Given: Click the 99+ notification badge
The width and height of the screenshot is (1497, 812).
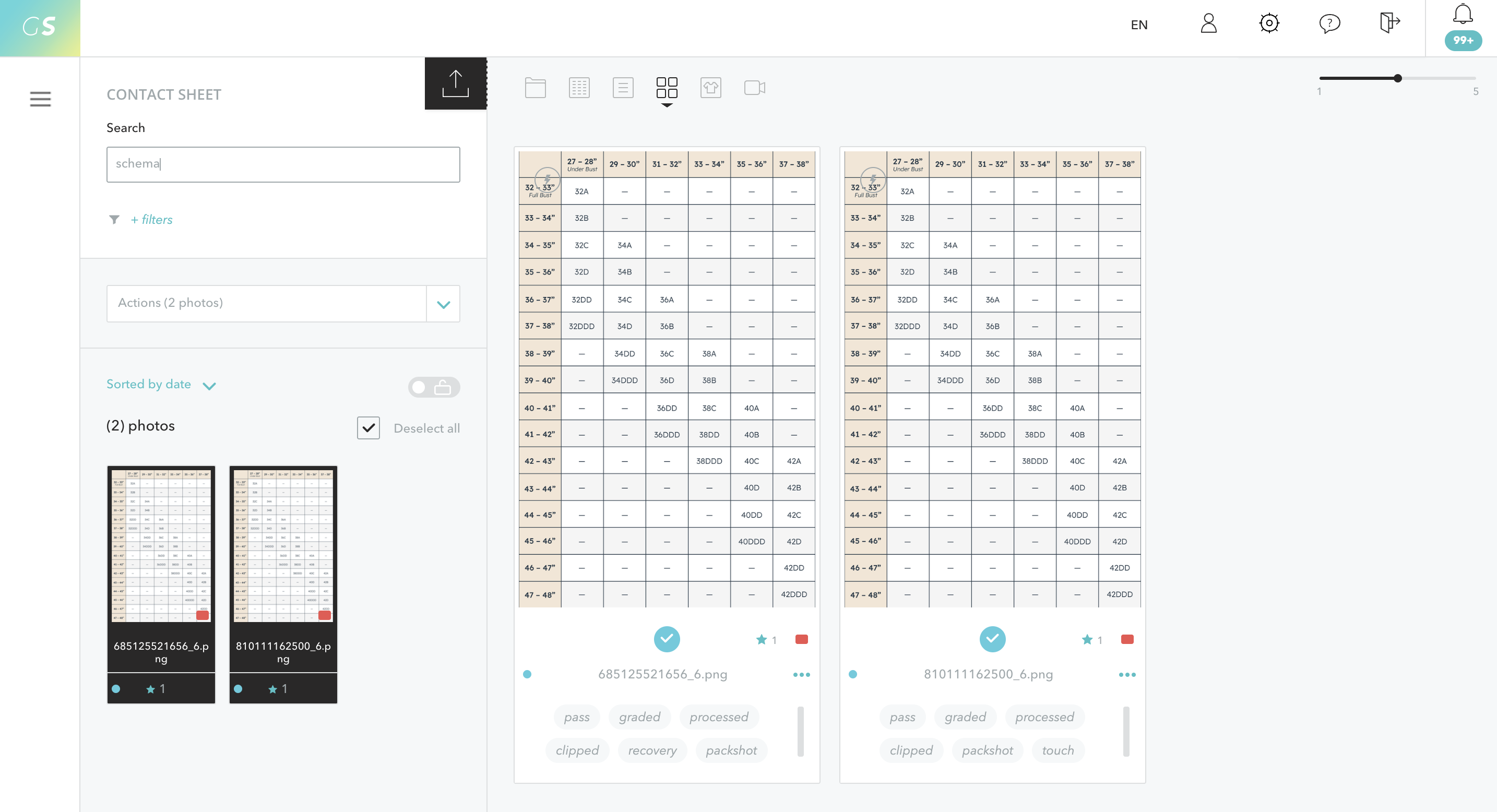Looking at the screenshot, I should (x=1463, y=40).
